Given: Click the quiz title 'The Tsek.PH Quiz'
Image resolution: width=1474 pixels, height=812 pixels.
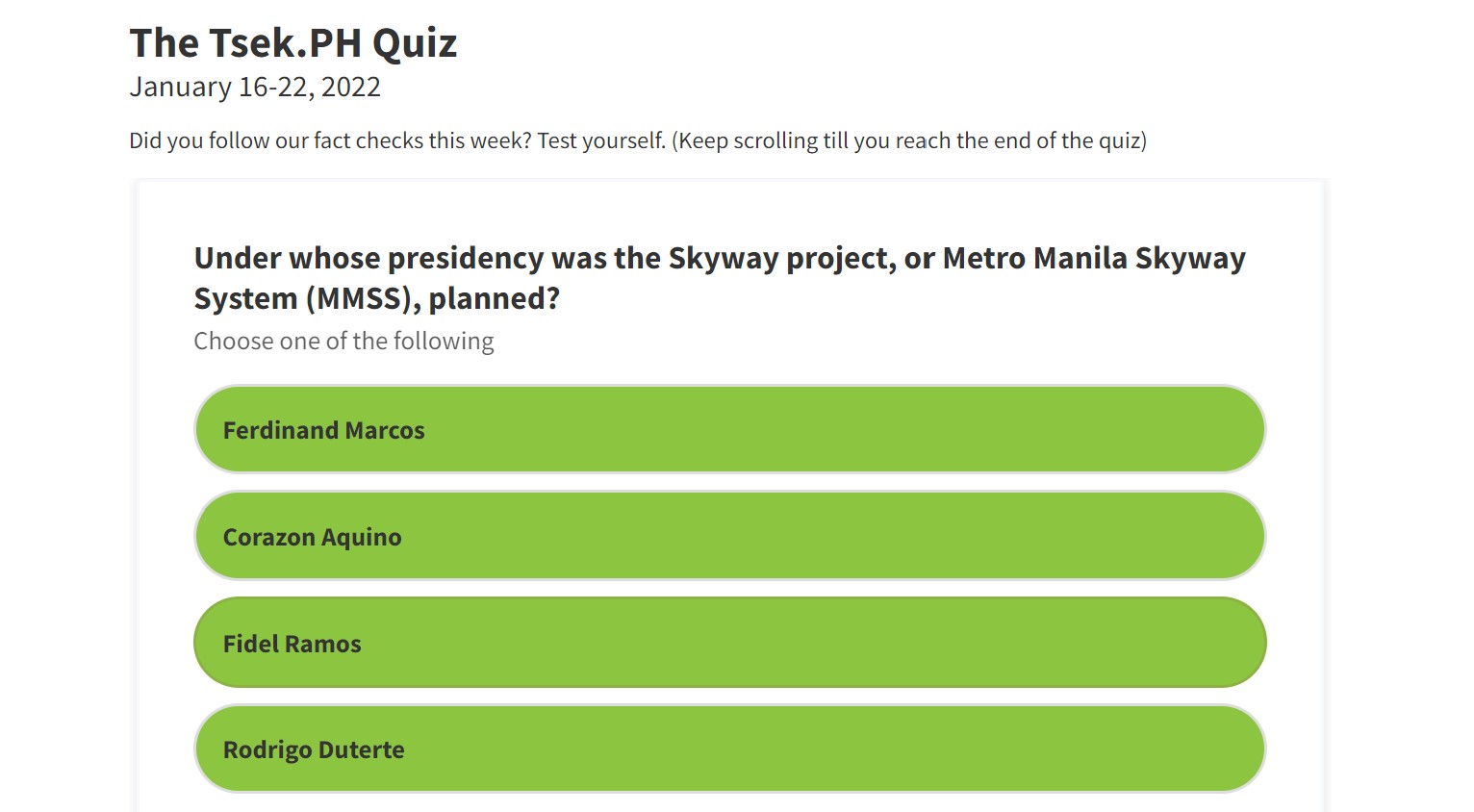Looking at the screenshot, I should coord(293,42).
